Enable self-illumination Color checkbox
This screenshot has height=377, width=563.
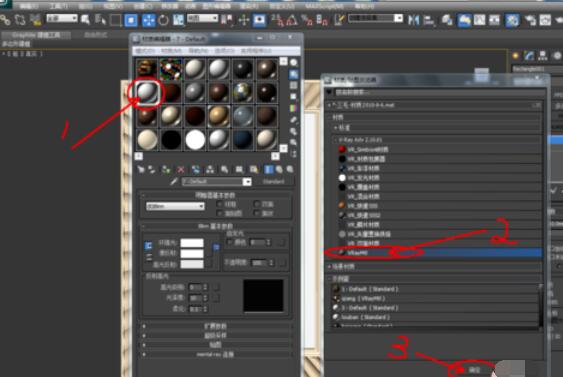tap(230, 242)
